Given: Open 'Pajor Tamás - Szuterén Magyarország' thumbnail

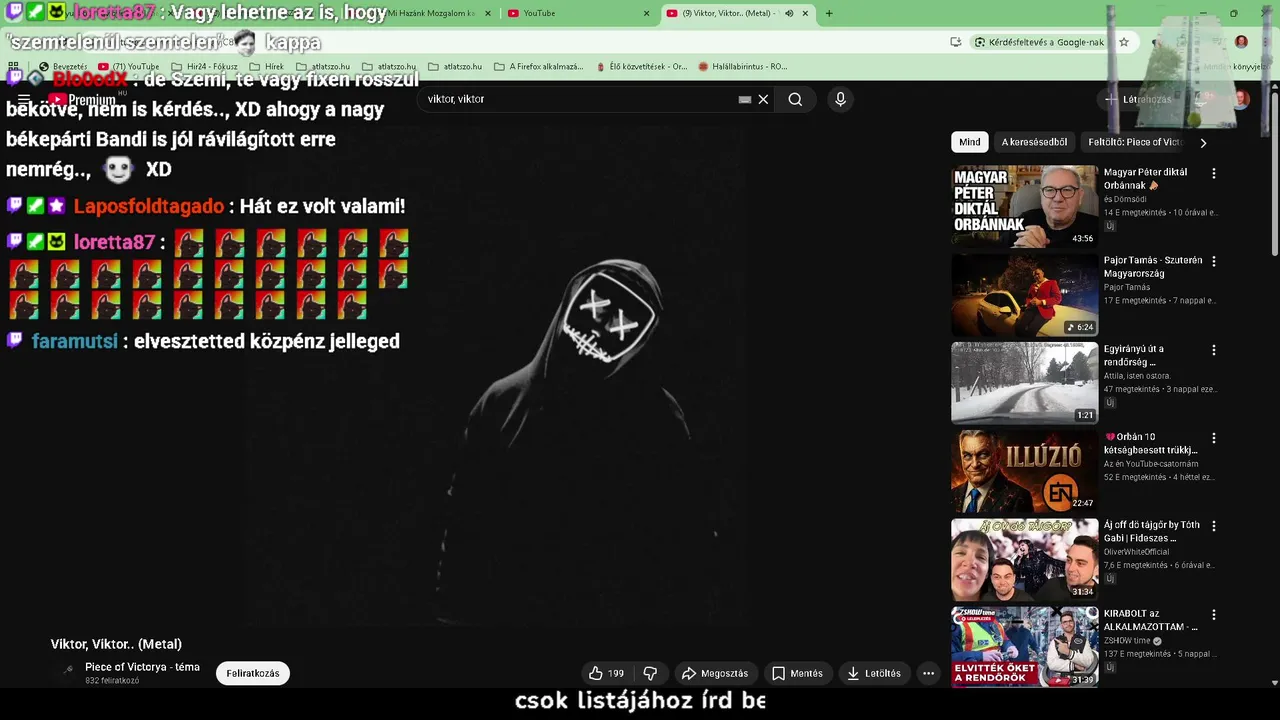Looking at the screenshot, I should pyautogui.click(x=1024, y=295).
